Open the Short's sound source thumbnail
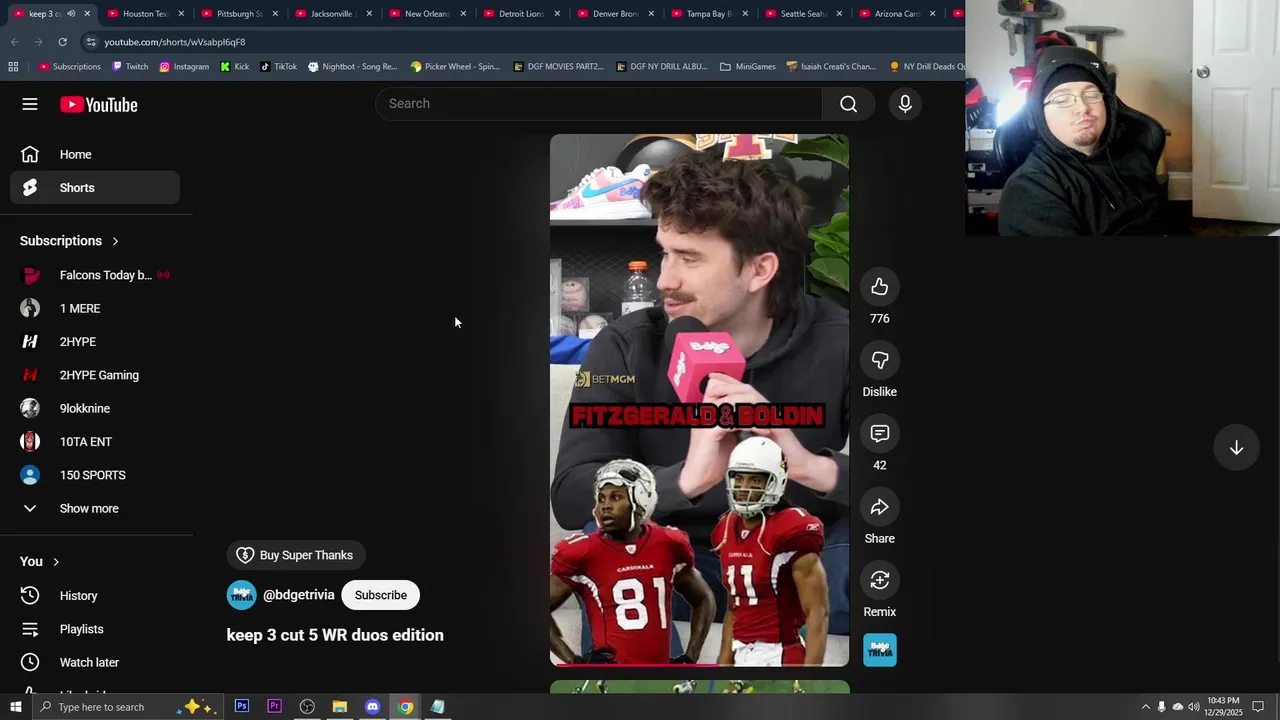Screen dimensions: 1280x720 coord(880,650)
